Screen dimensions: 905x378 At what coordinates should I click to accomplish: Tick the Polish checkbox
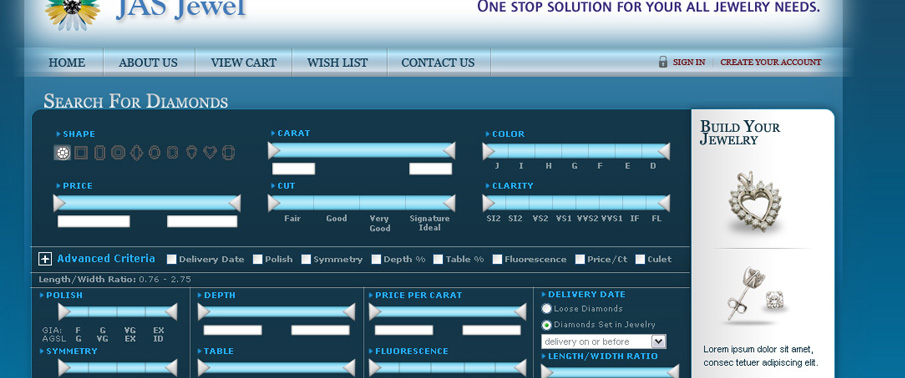tap(257, 259)
